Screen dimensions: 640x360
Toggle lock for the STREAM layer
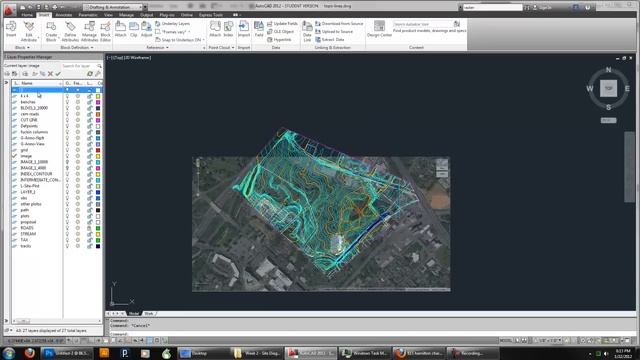pos(89,234)
